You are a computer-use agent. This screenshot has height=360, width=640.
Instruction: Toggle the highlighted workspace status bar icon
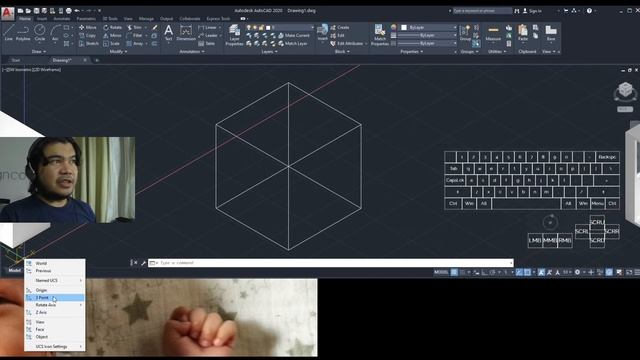coord(609,272)
